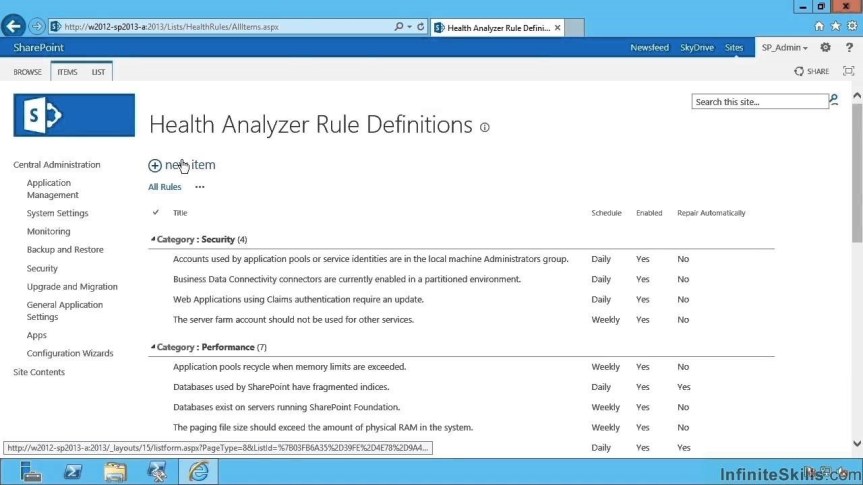Viewport: 863px width, 485px height.
Task: Open Sites in the top bar
Action: coord(734,47)
